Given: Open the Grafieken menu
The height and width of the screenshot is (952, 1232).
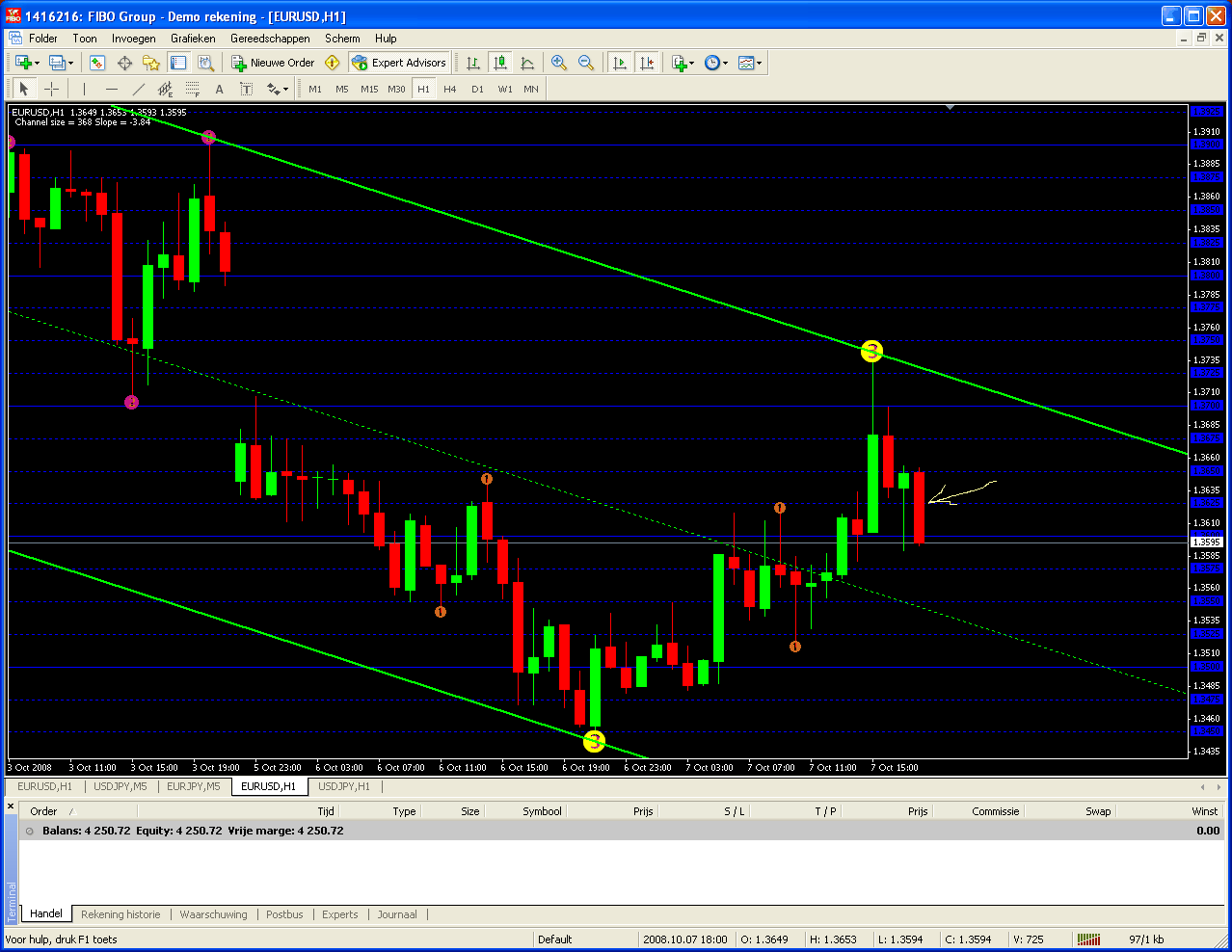Looking at the screenshot, I should coord(193,39).
